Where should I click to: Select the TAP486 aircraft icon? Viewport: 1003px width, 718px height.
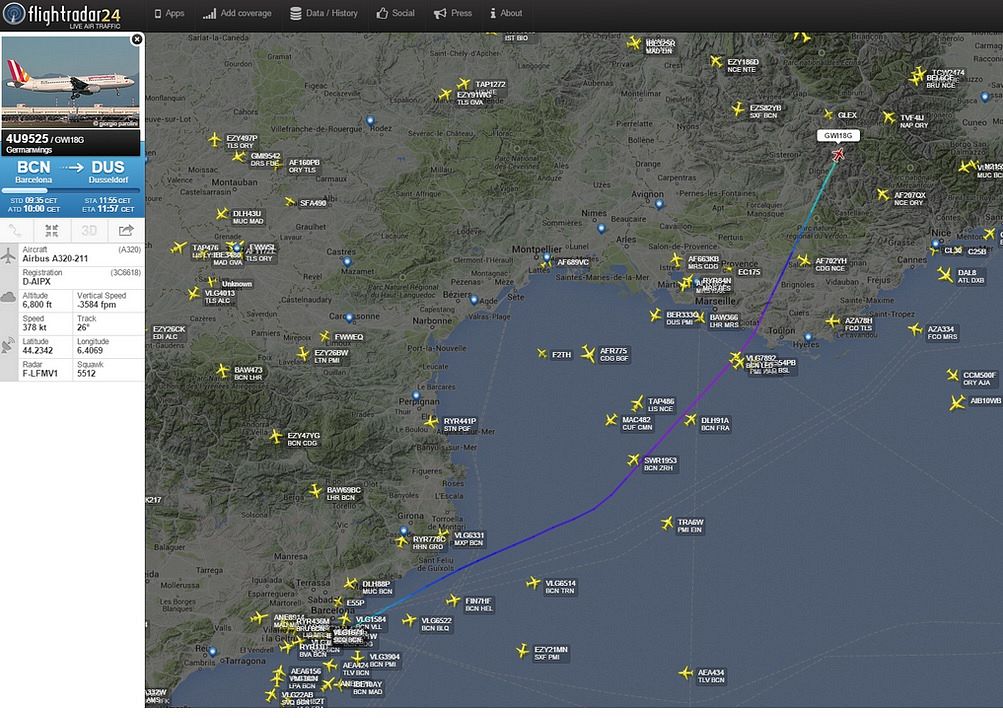point(637,403)
